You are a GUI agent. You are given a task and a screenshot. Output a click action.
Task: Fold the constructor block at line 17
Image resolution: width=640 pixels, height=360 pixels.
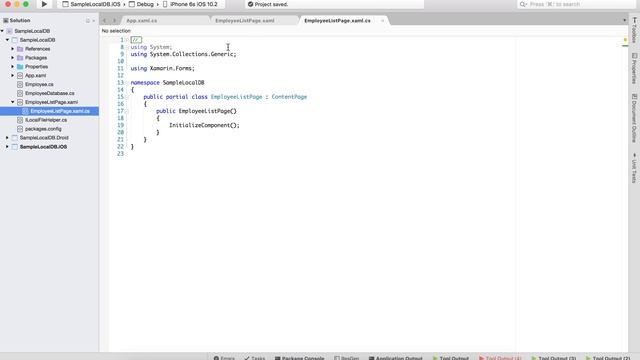(127, 111)
